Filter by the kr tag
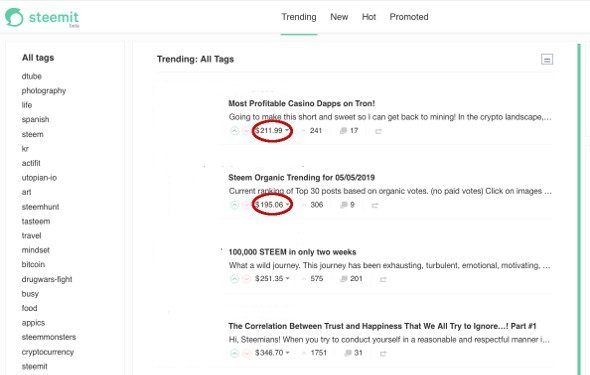Viewport: 590px width, 375px height. tap(25, 149)
